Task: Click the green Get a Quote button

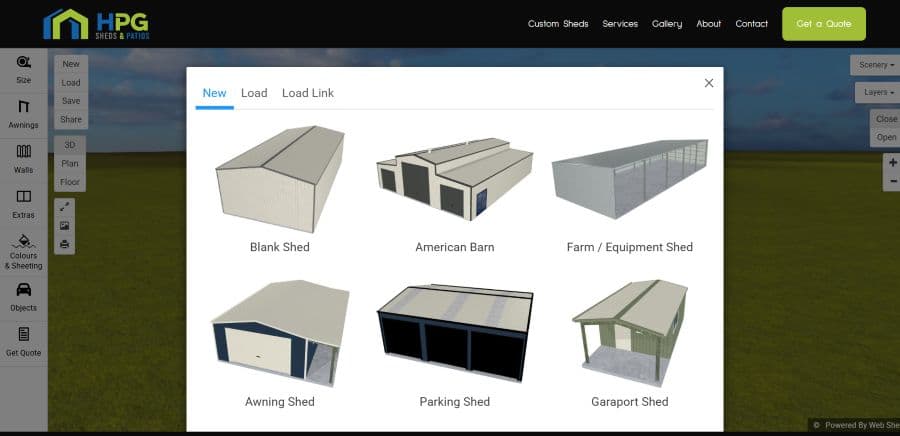Action: tap(824, 24)
